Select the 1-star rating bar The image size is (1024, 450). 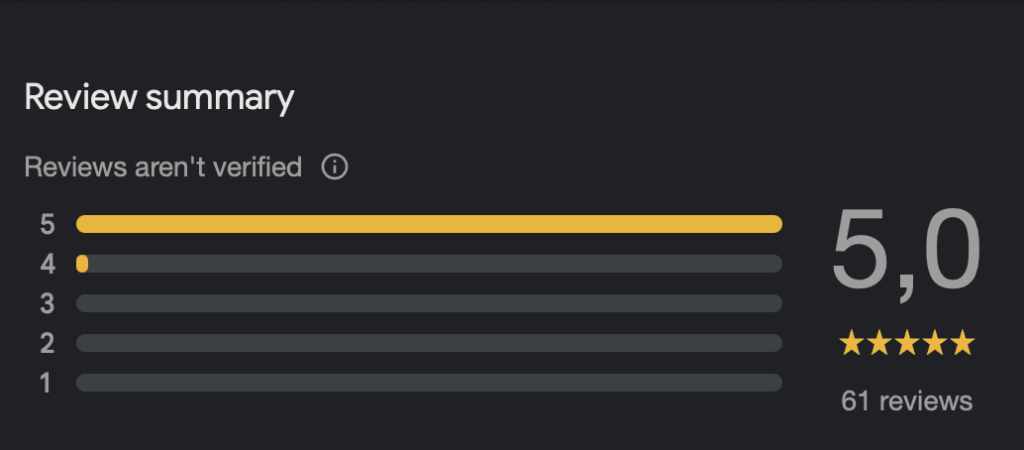[429, 383]
